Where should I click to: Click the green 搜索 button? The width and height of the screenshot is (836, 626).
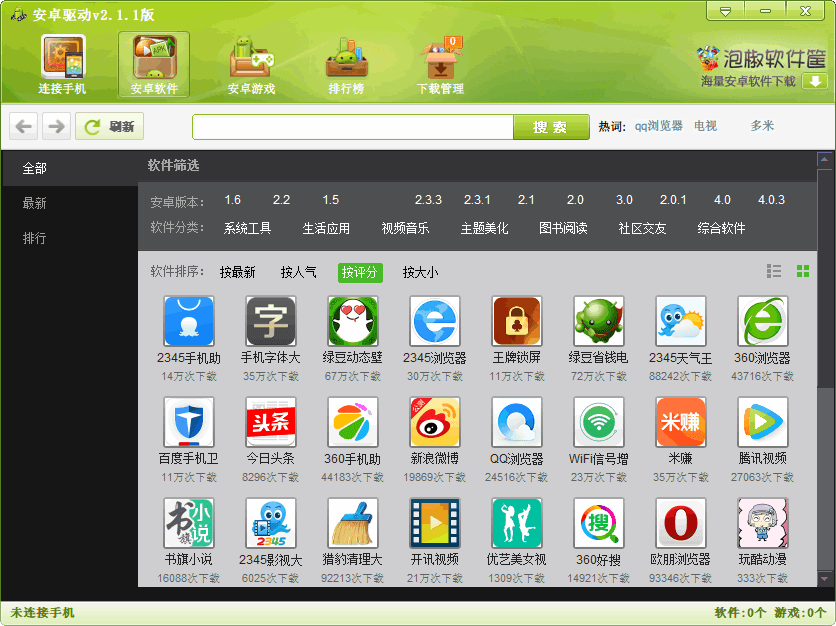point(551,127)
